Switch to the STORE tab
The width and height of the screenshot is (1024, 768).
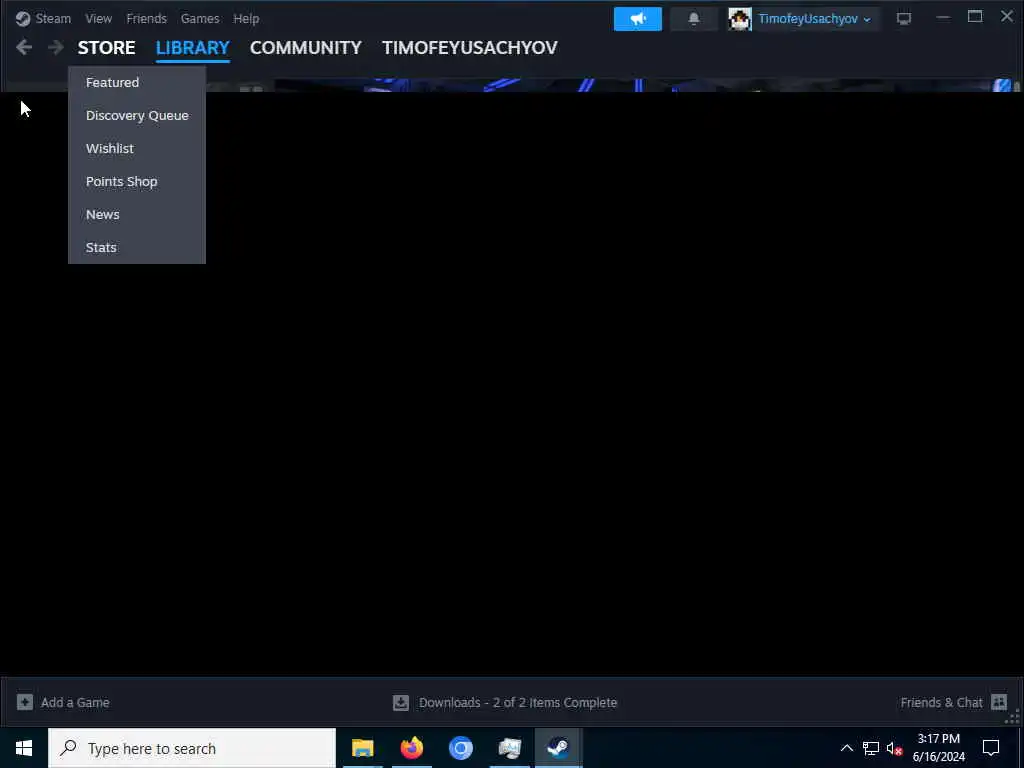106,48
